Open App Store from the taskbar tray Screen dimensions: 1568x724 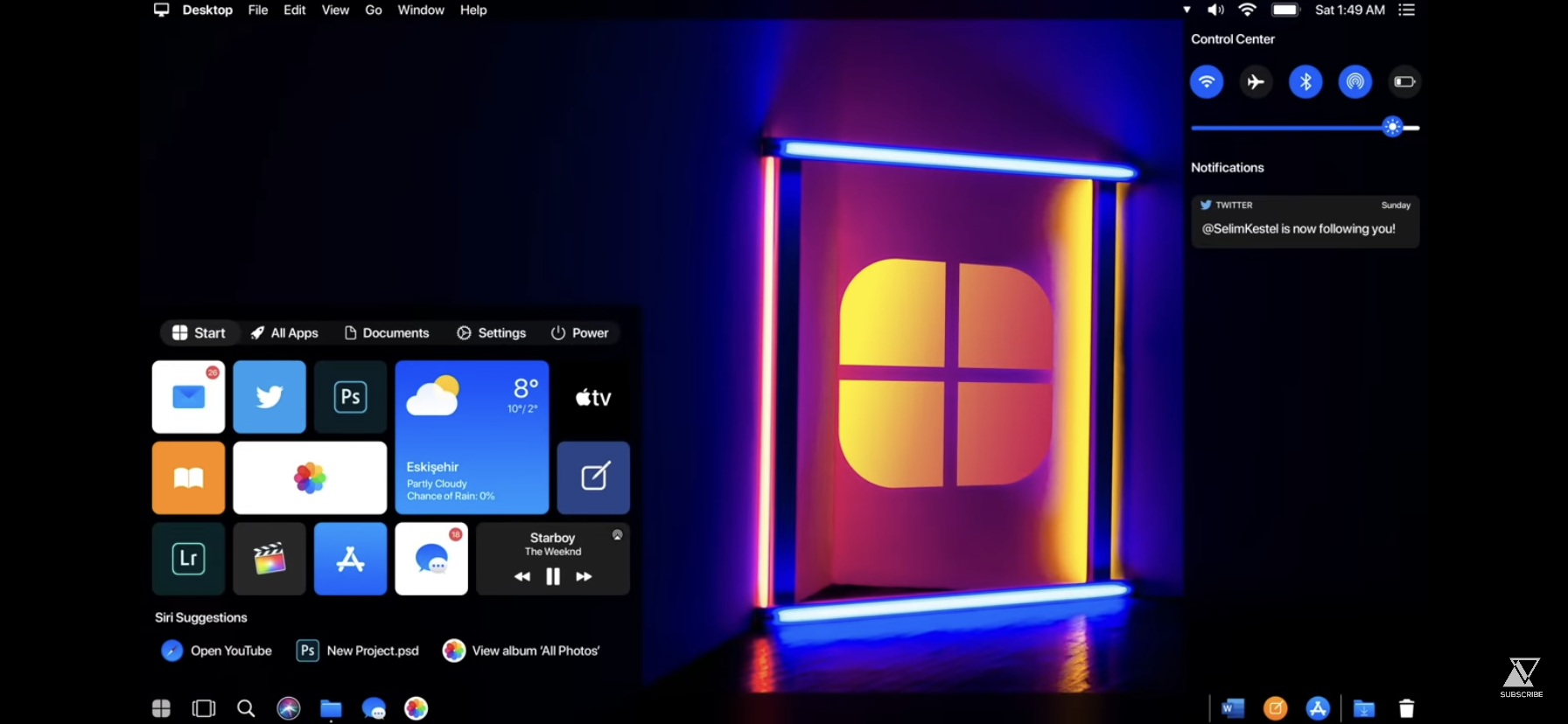(x=1318, y=708)
